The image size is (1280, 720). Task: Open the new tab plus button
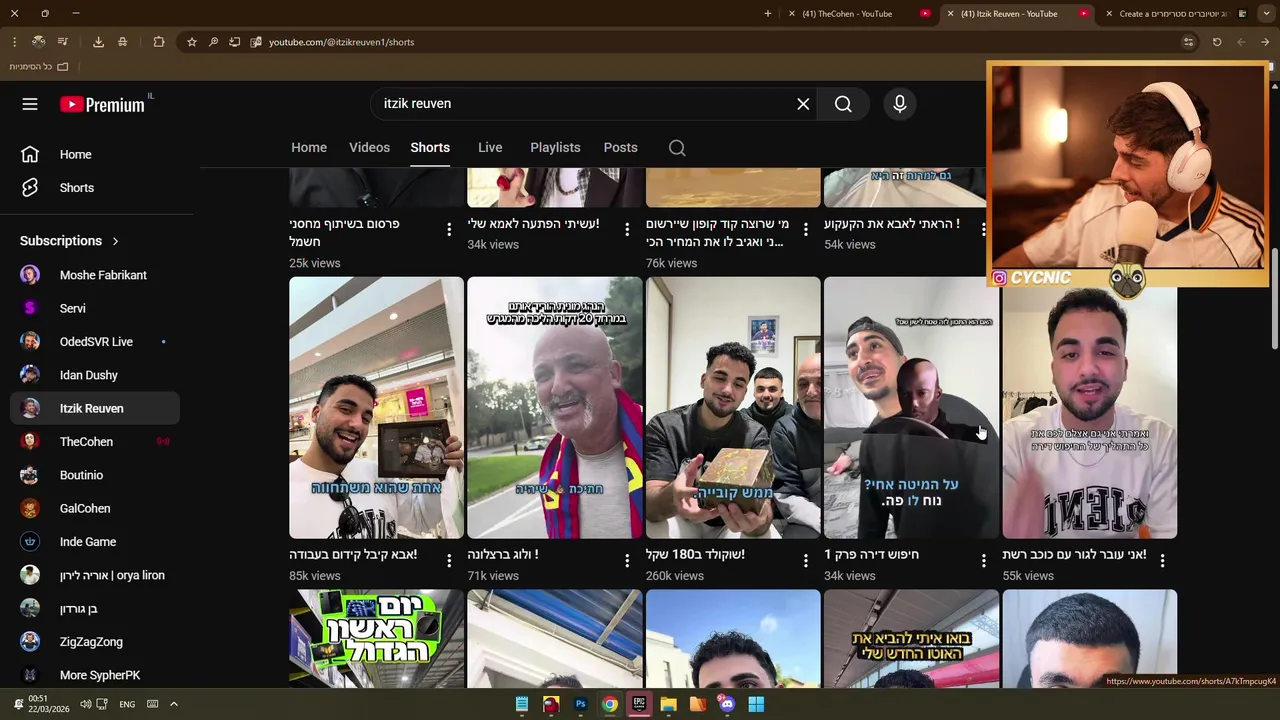click(768, 14)
